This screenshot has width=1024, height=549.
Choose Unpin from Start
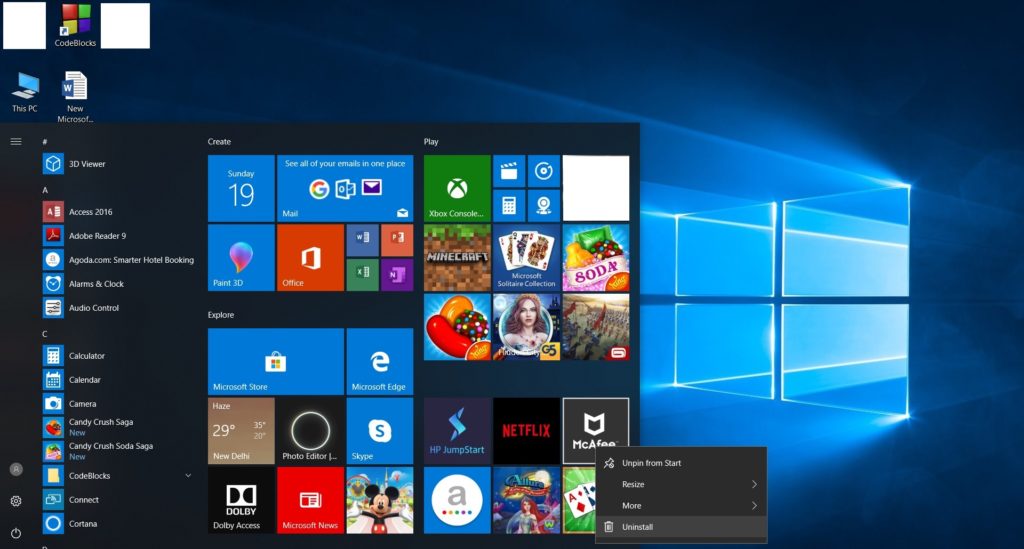click(681, 463)
